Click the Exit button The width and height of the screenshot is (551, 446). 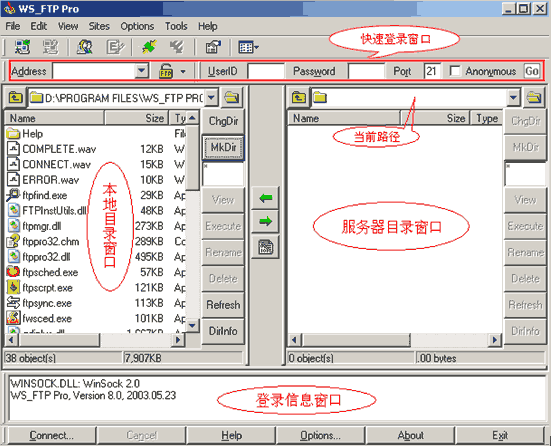pyautogui.click(x=500, y=435)
